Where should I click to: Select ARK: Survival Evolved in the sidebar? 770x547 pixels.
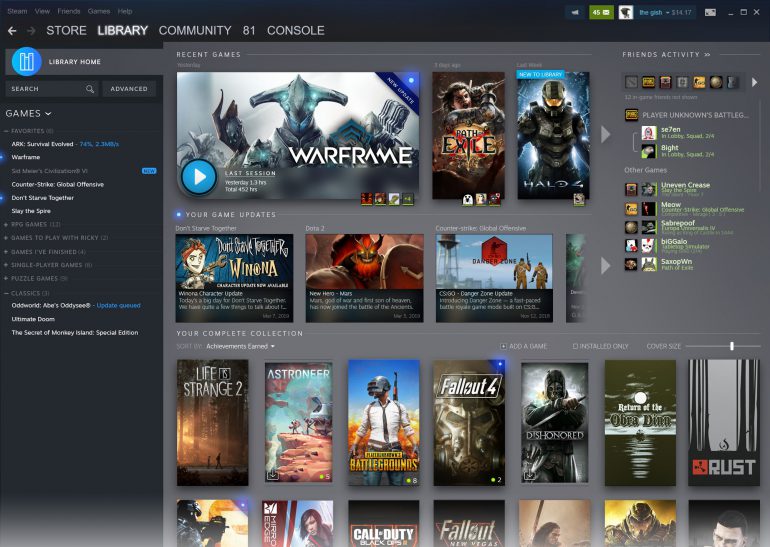42,144
